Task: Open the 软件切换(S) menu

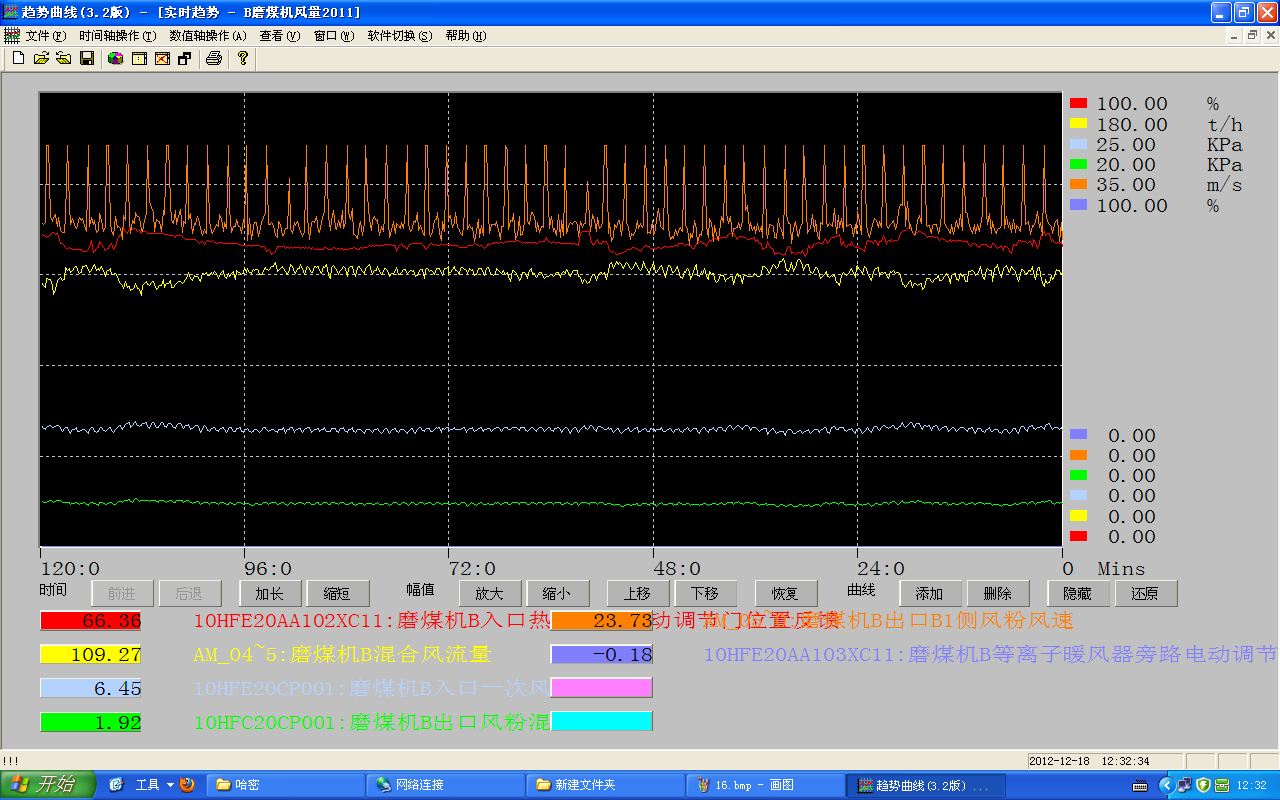Action: coord(400,35)
